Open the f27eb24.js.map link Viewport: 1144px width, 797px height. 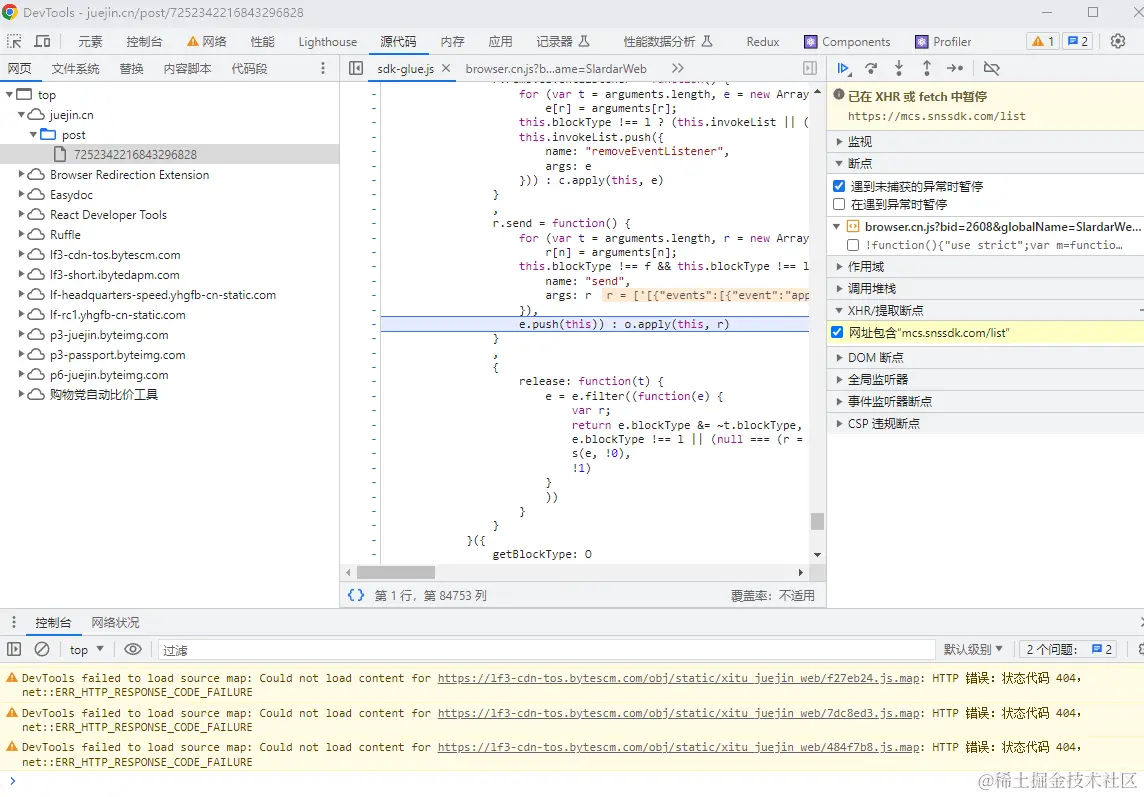click(x=679, y=678)
